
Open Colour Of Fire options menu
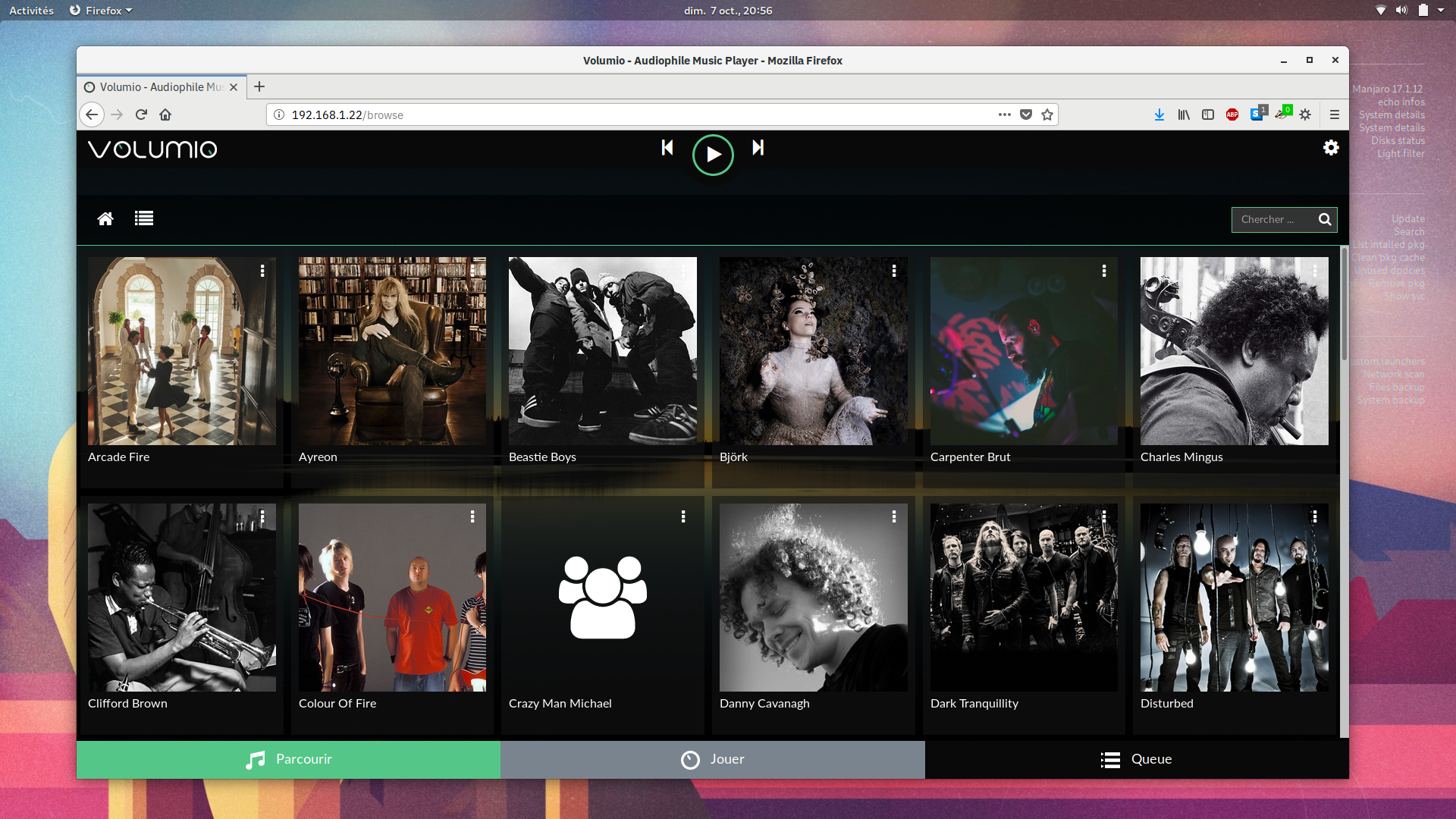(472, 516)
